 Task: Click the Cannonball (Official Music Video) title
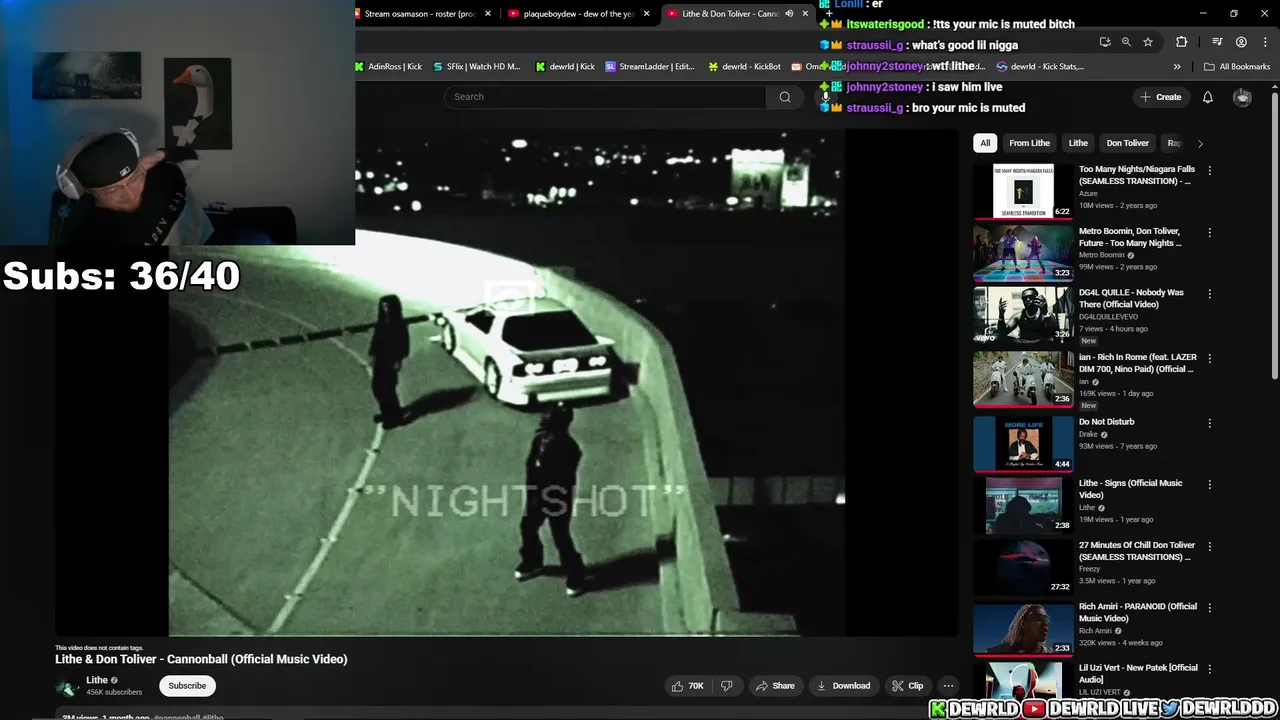point(201,659)
